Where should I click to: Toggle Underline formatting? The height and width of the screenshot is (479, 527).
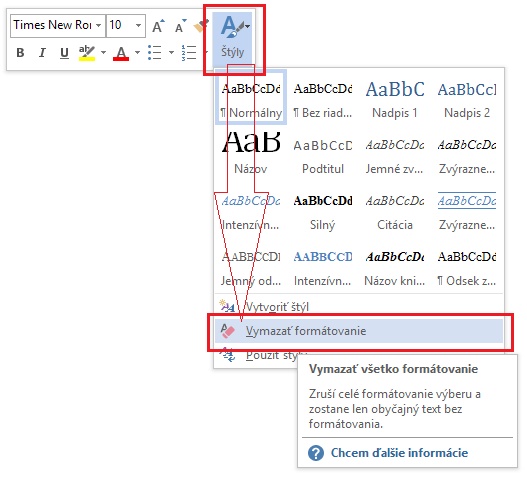pos(64,53)
